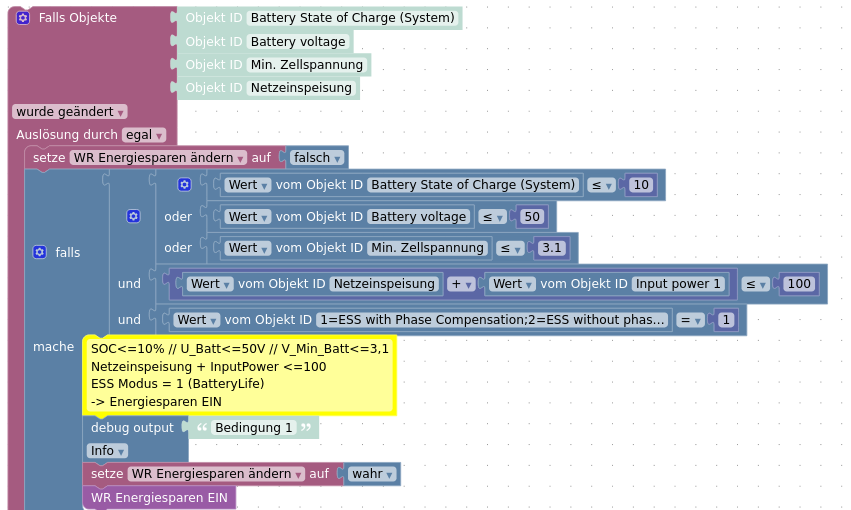The width and height of the screenshot is (851, 510).
Task: Select the Netzeinspeisung object ID in trigger list
Action: pos(301,88)
